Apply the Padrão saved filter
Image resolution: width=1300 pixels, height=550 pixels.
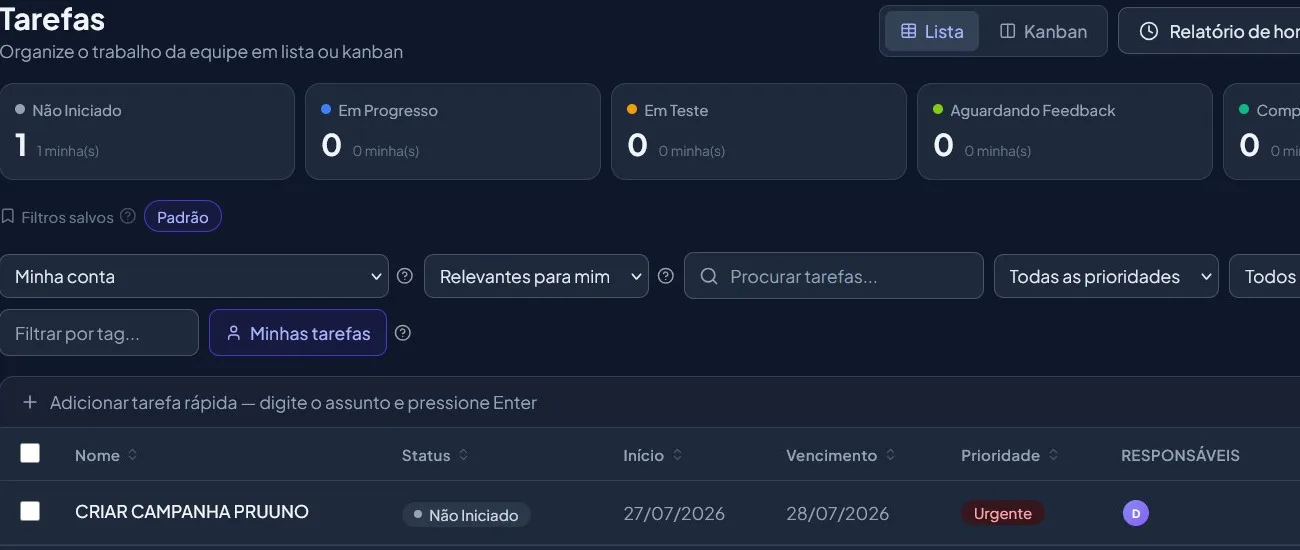click(183, 217)
